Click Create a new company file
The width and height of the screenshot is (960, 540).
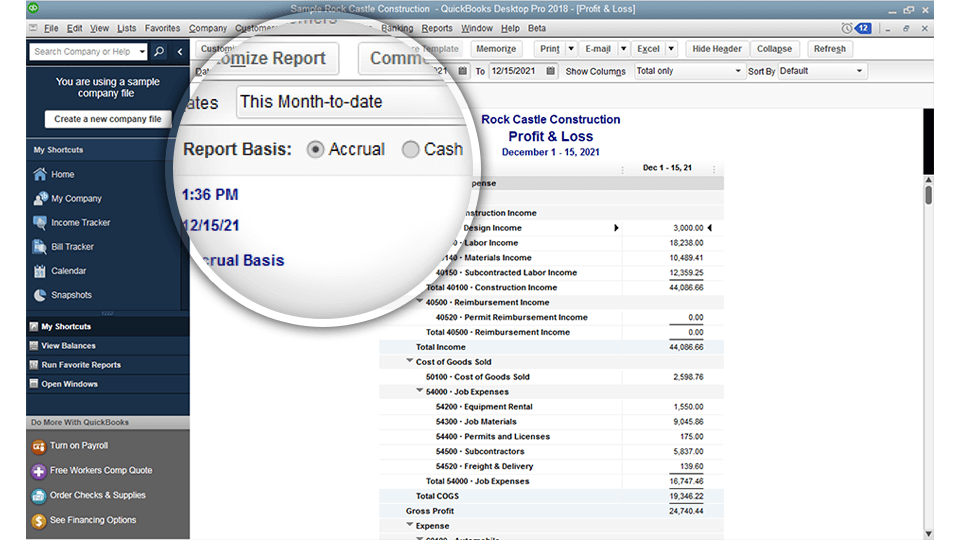tap(108, 119)
